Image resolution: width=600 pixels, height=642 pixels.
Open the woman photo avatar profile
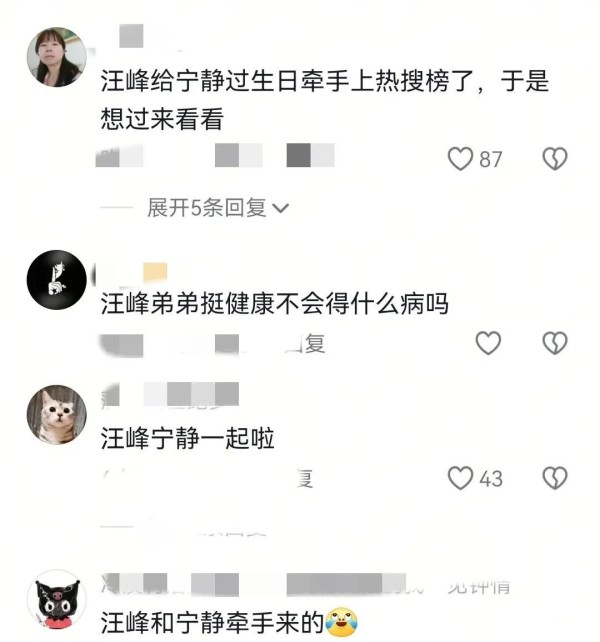(x=57, y=57)
